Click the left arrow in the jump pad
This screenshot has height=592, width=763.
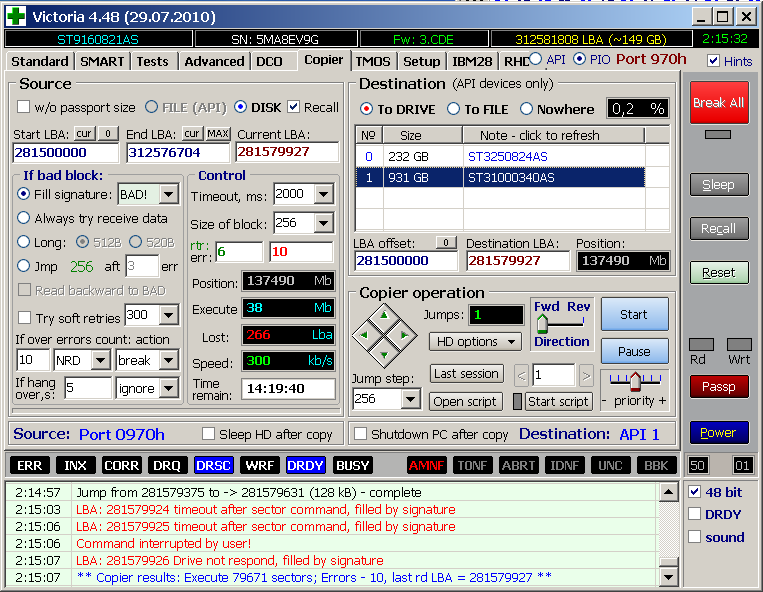click(366, 334)
